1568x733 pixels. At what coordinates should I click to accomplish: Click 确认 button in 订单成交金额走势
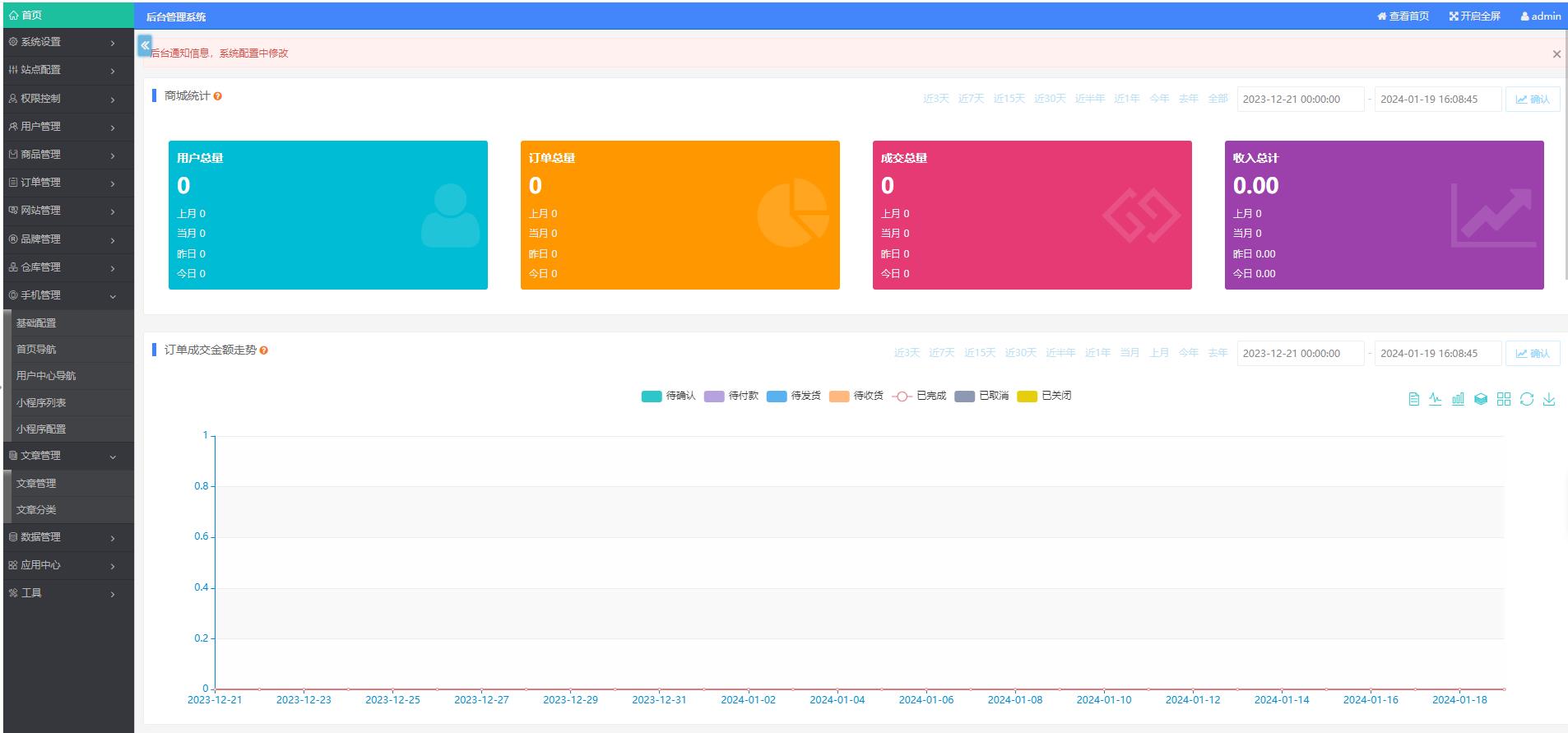click(x=1533, y=354)
